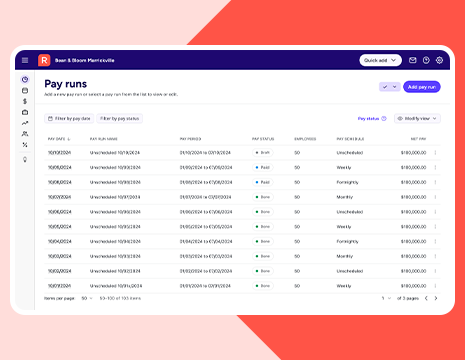The height and width of the screenshot is (360, 465).
Task: Open row menu for pay date 10/03/2024
Action: (x=435, y=256)
